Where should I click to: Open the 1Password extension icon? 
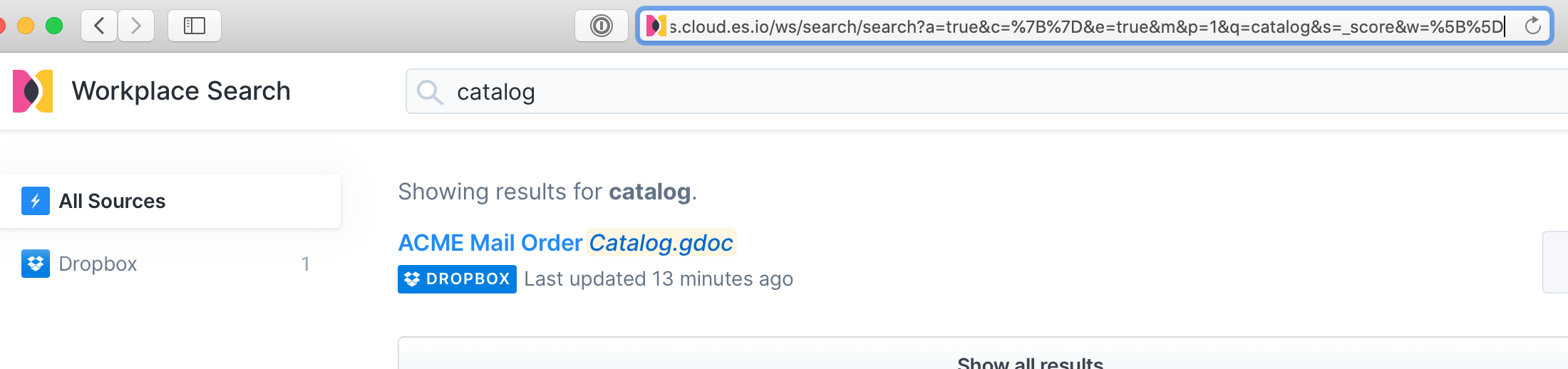[x=601, y=26]
